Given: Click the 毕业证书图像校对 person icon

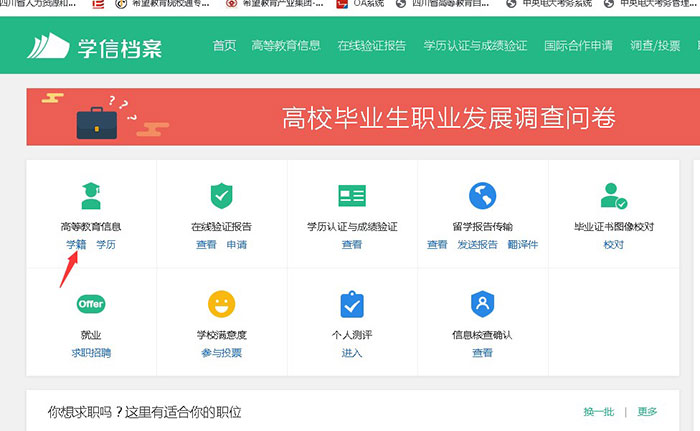Looking at the screenshot, I should tap(613, 195).
